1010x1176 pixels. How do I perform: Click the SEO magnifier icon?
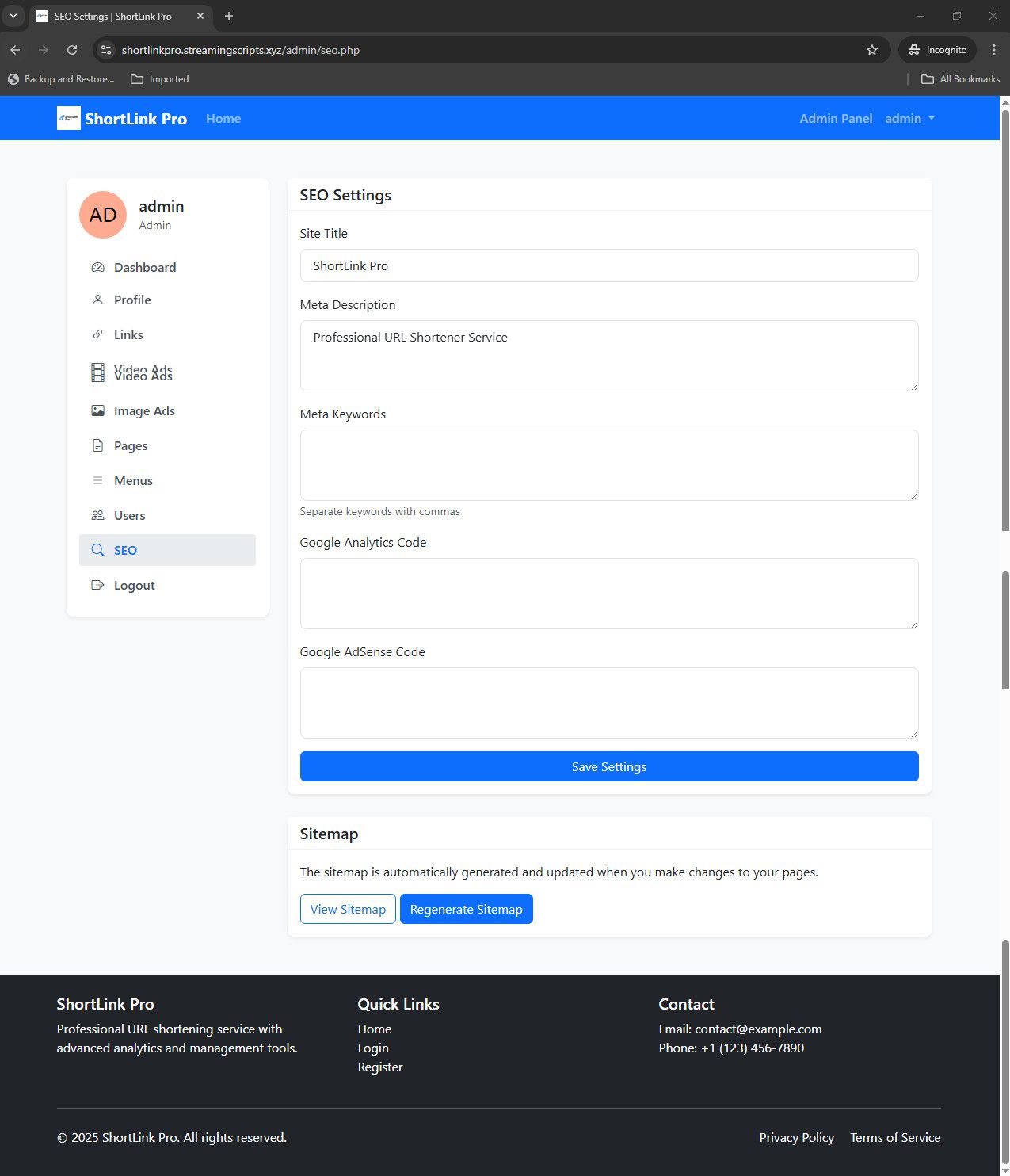pos(97,550)
